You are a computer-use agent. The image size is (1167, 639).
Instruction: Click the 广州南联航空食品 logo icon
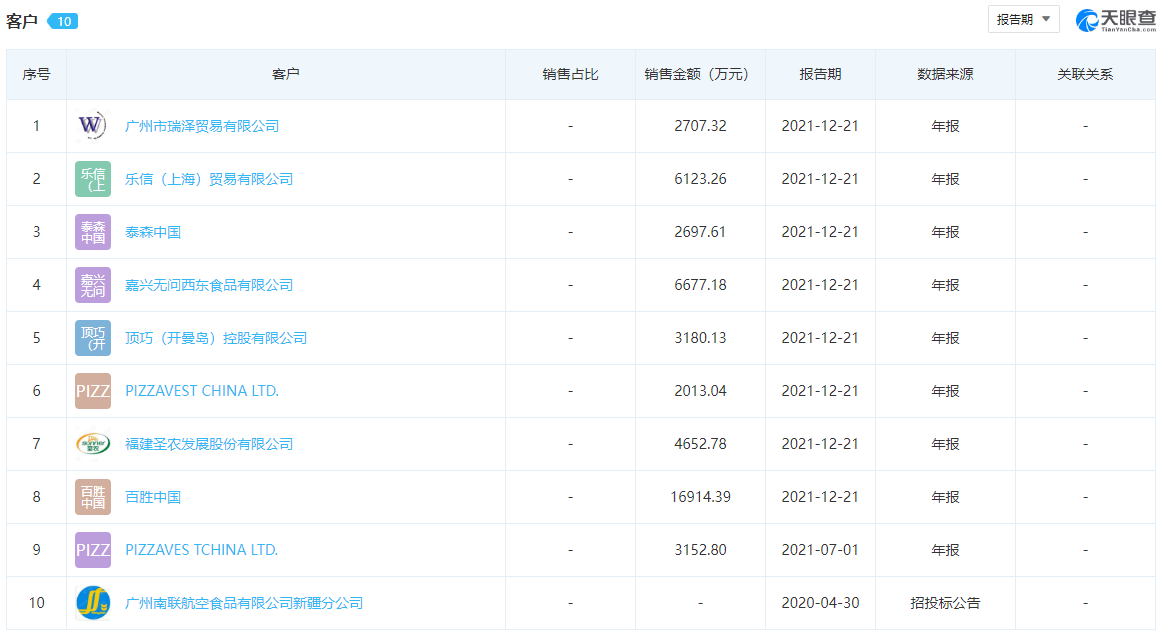[92, 603]
